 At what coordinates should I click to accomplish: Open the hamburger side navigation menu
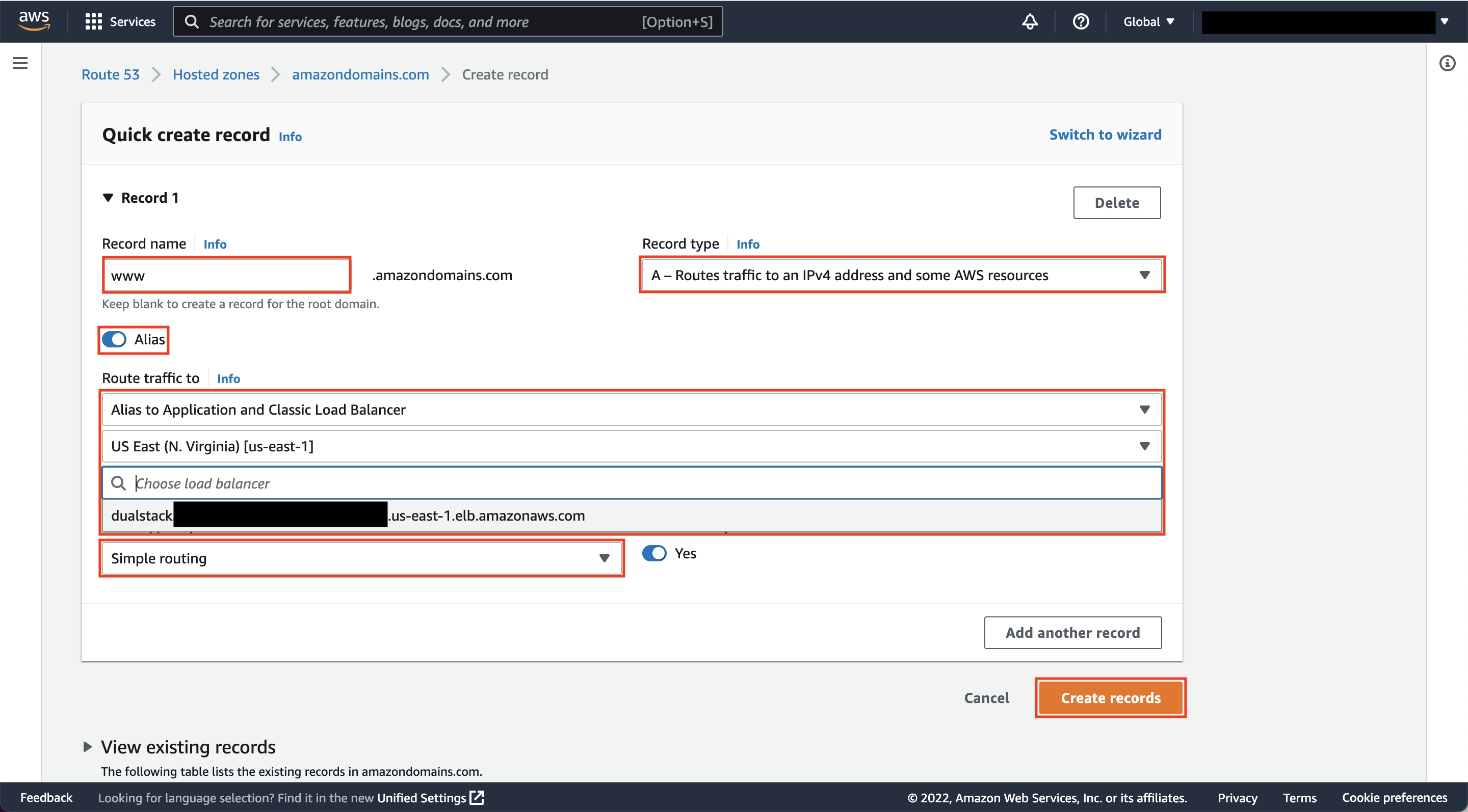coord(20,63)
